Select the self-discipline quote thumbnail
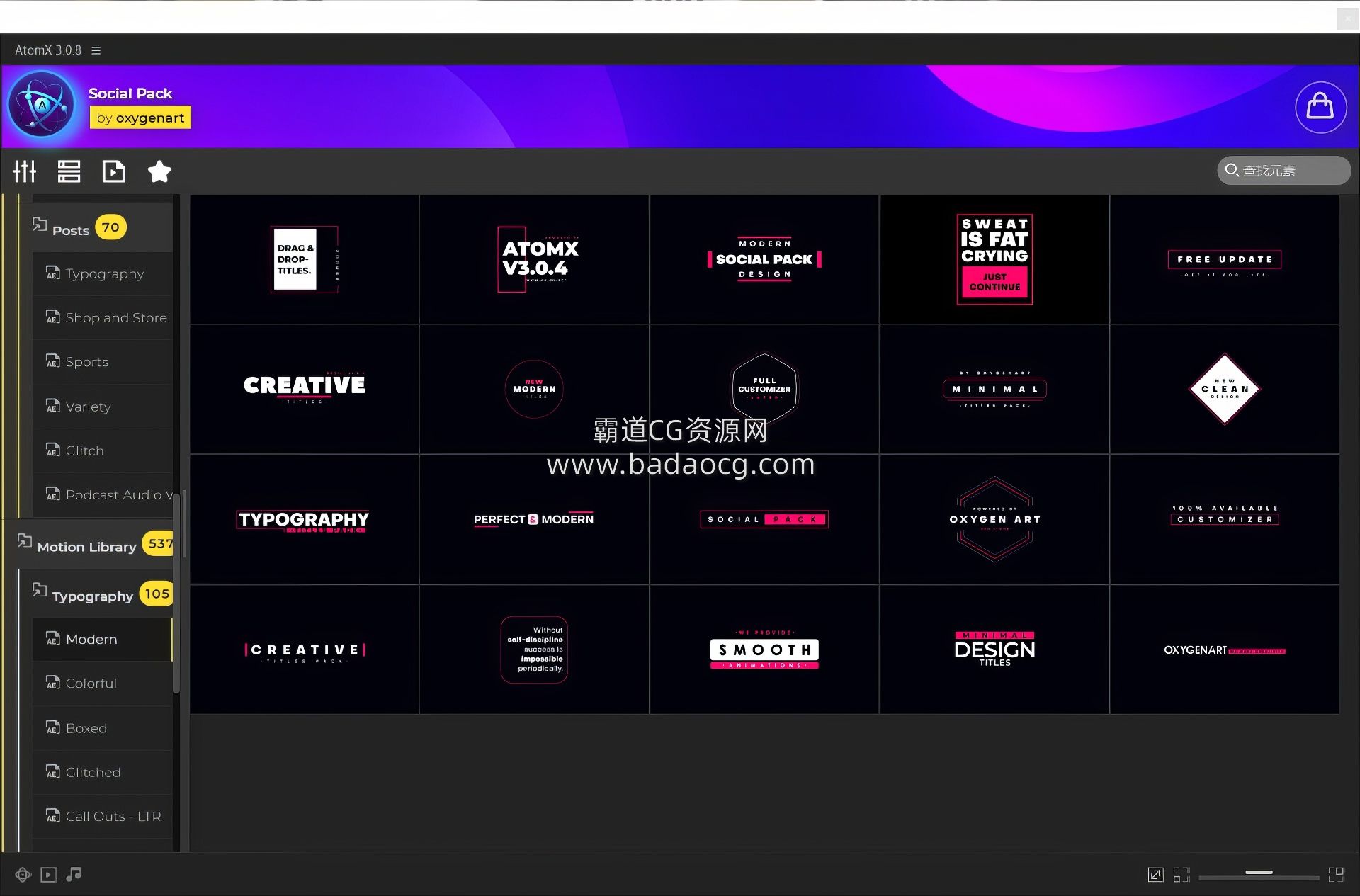Viewport: 1360px width, 896px height. pos(534,650)
